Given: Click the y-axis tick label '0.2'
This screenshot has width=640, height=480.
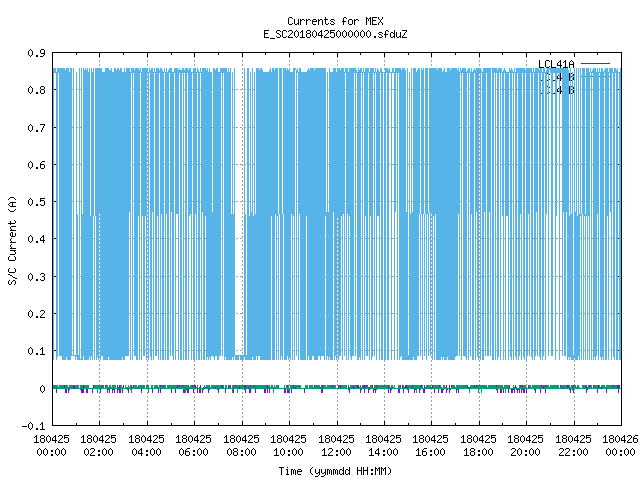Looking at the screenshot, I should (x=36, y=314).
